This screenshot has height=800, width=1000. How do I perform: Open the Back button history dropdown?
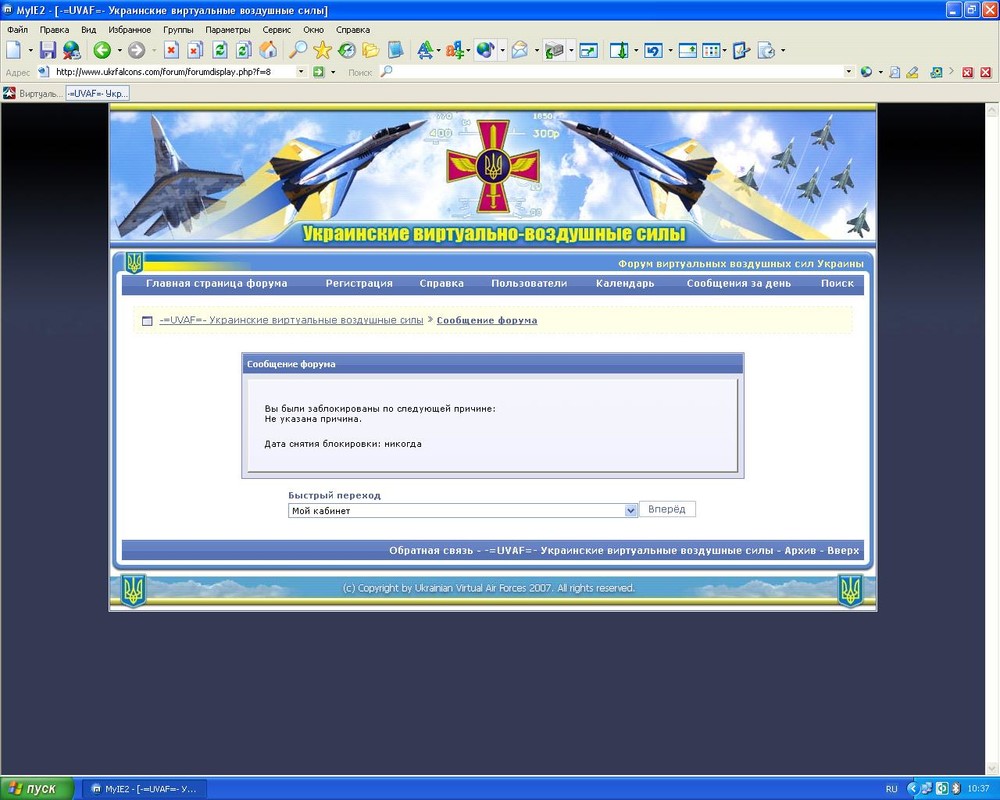click(x=119, y=50)
